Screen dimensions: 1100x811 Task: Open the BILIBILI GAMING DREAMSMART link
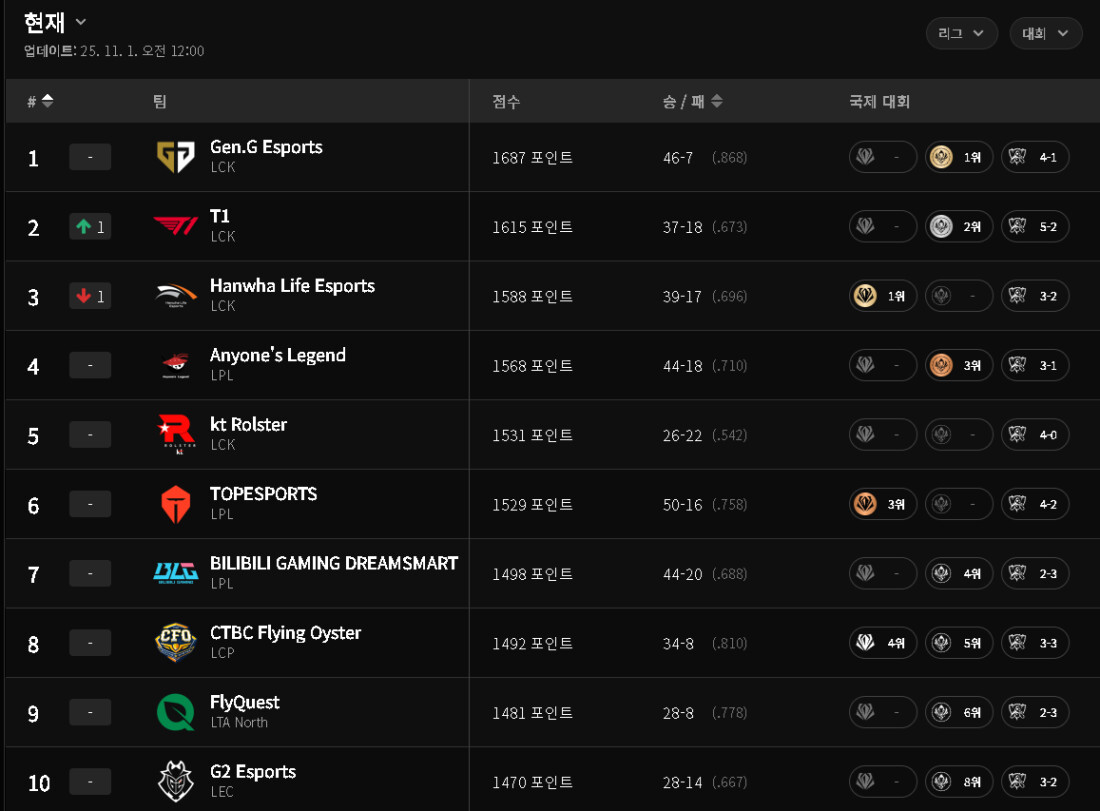click(x=333, y=563)
